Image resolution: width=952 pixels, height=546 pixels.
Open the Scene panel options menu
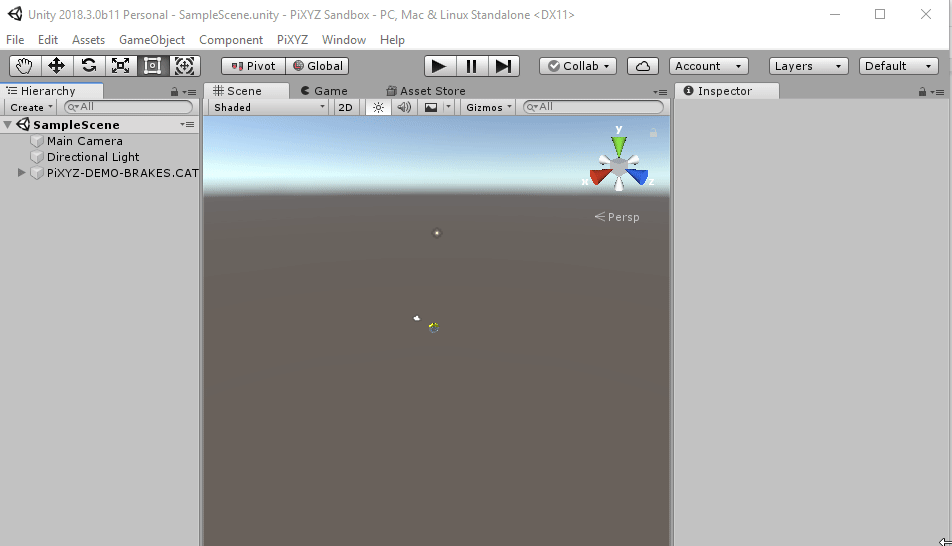tap(660, 92)
